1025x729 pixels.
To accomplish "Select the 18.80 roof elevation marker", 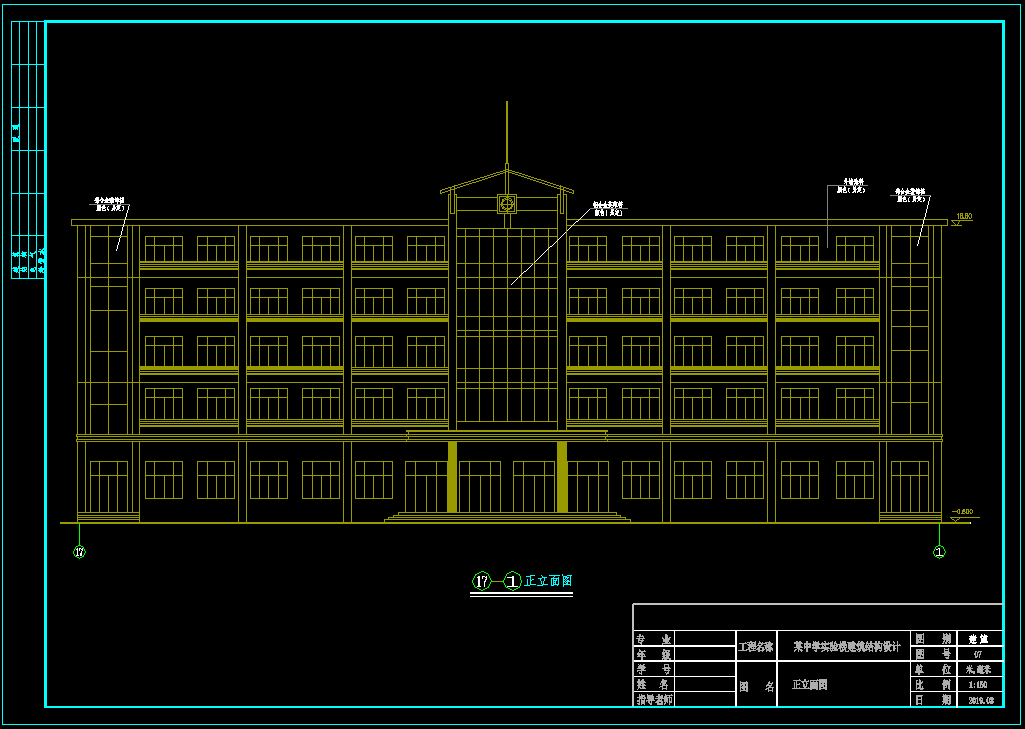I will (x=963, y=218).
